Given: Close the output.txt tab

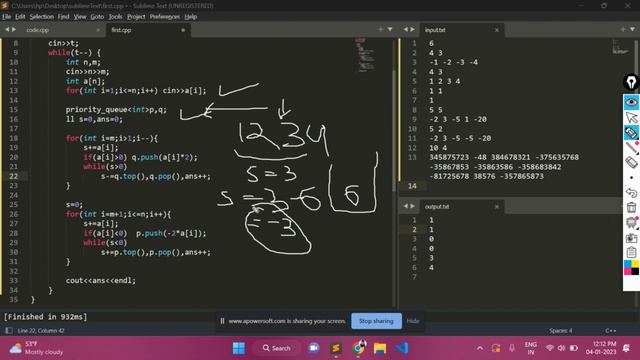Looking at the screenshot, I should 496,207.
